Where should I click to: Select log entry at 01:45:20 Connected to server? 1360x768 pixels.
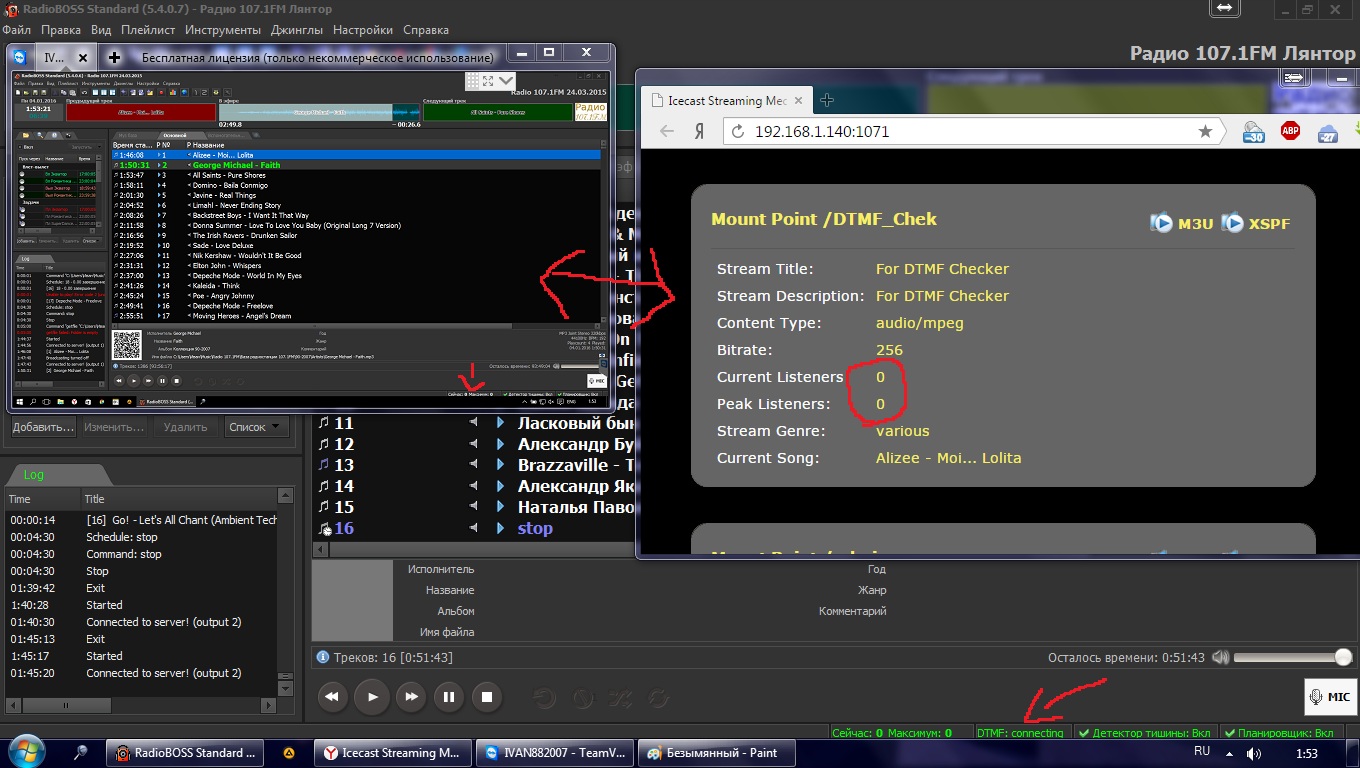tap(141, 673)
